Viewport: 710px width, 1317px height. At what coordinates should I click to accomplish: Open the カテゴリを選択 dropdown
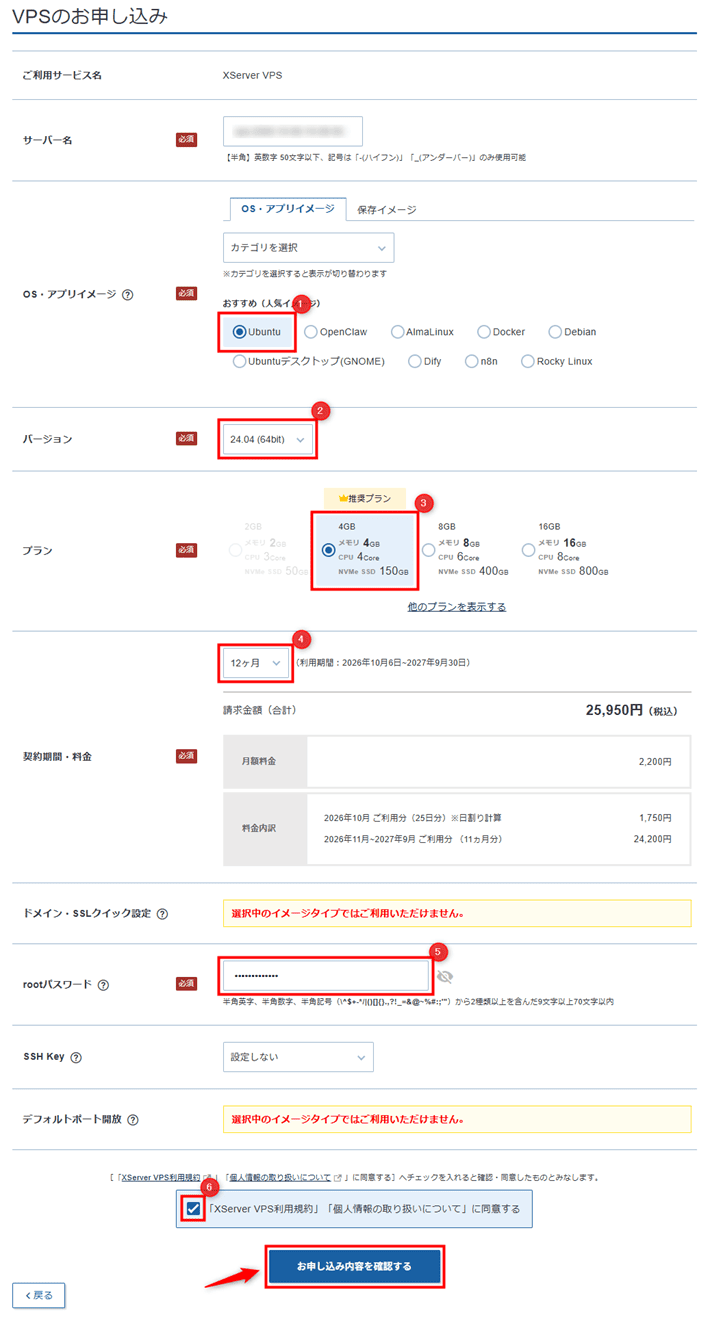click(x=309, y=247)
